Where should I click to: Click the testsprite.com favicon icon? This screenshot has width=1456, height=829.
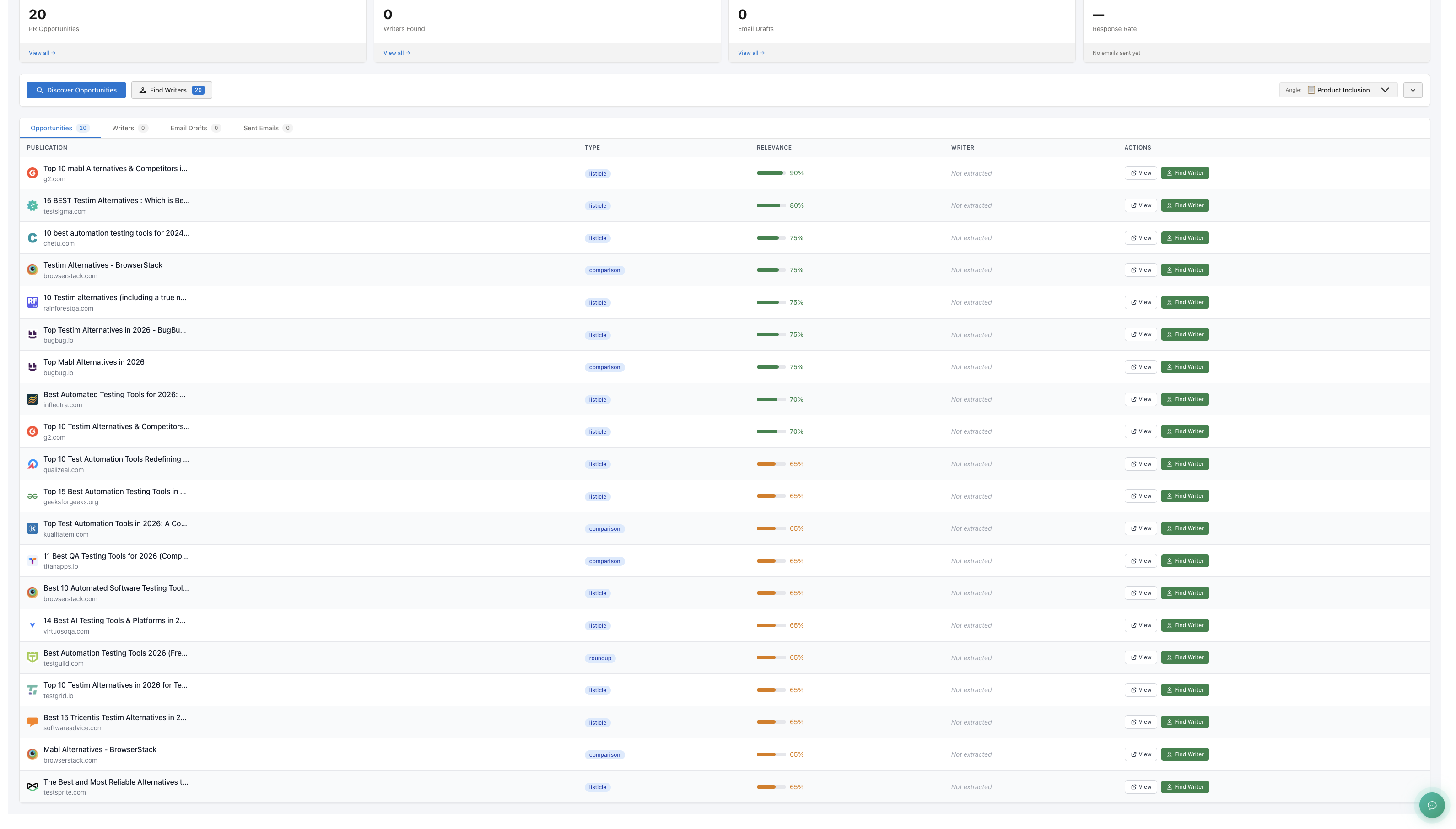pos(32,787)
